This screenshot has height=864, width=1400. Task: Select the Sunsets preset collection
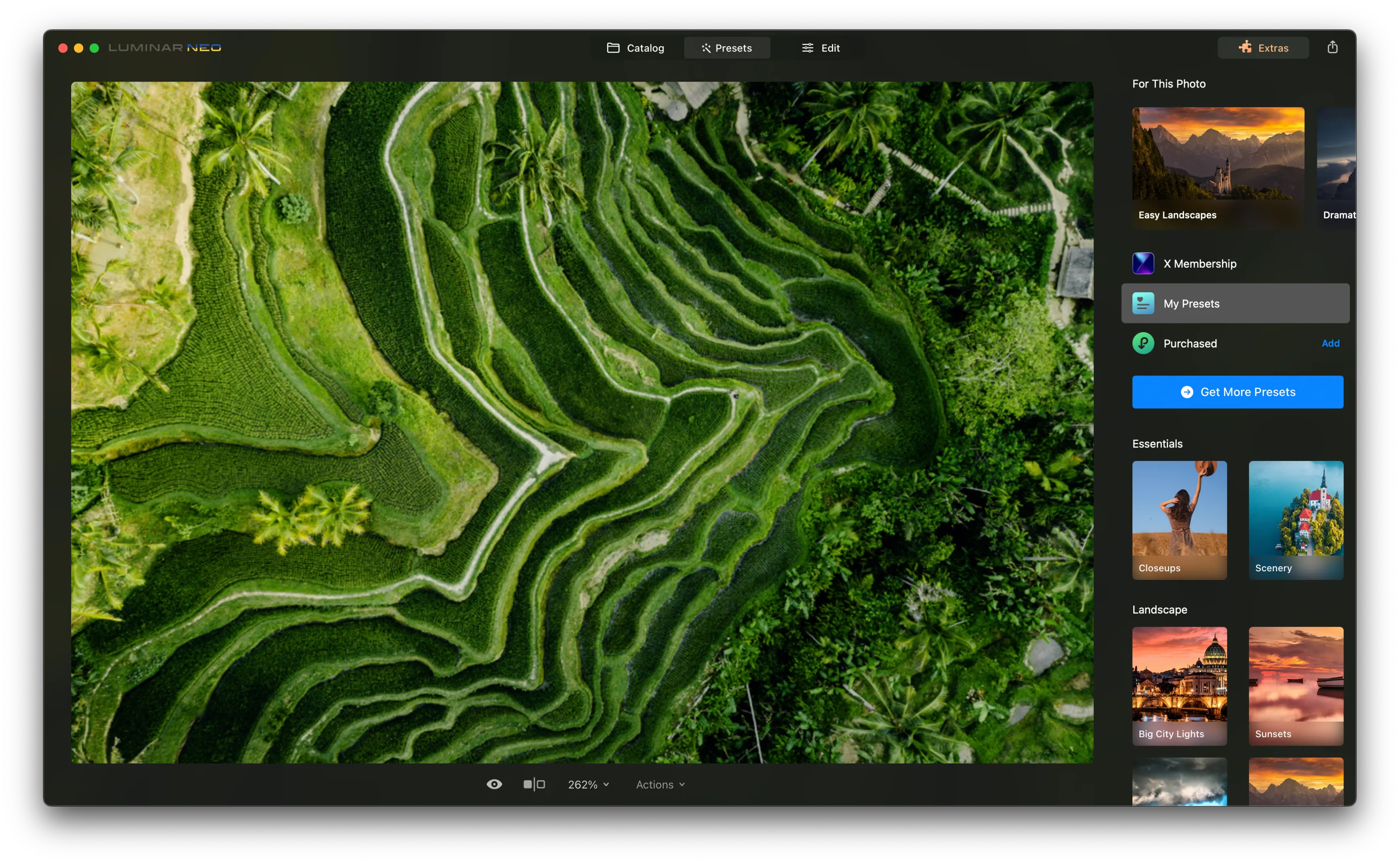click(x=1296, y=685)
